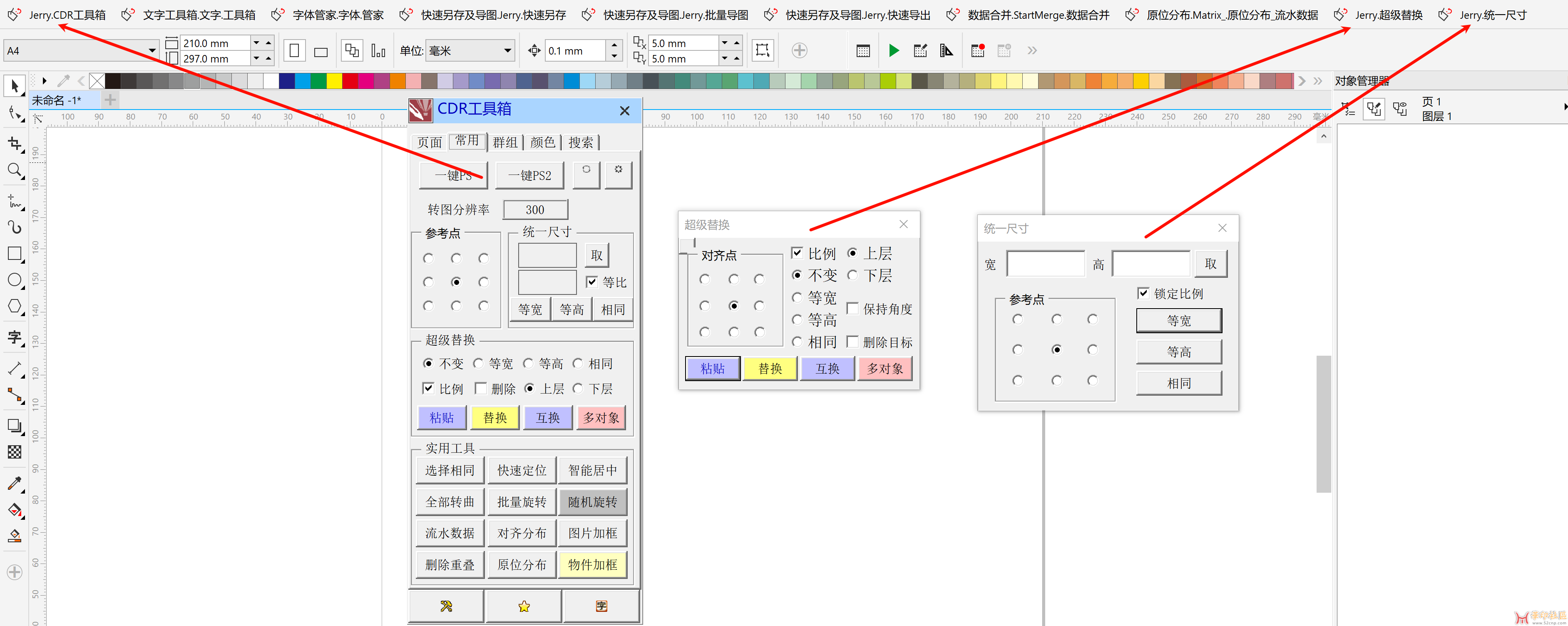Select the Text tool in the toolbox
Viewport: 1568px width, 626px height.
[x=15, y=337]
